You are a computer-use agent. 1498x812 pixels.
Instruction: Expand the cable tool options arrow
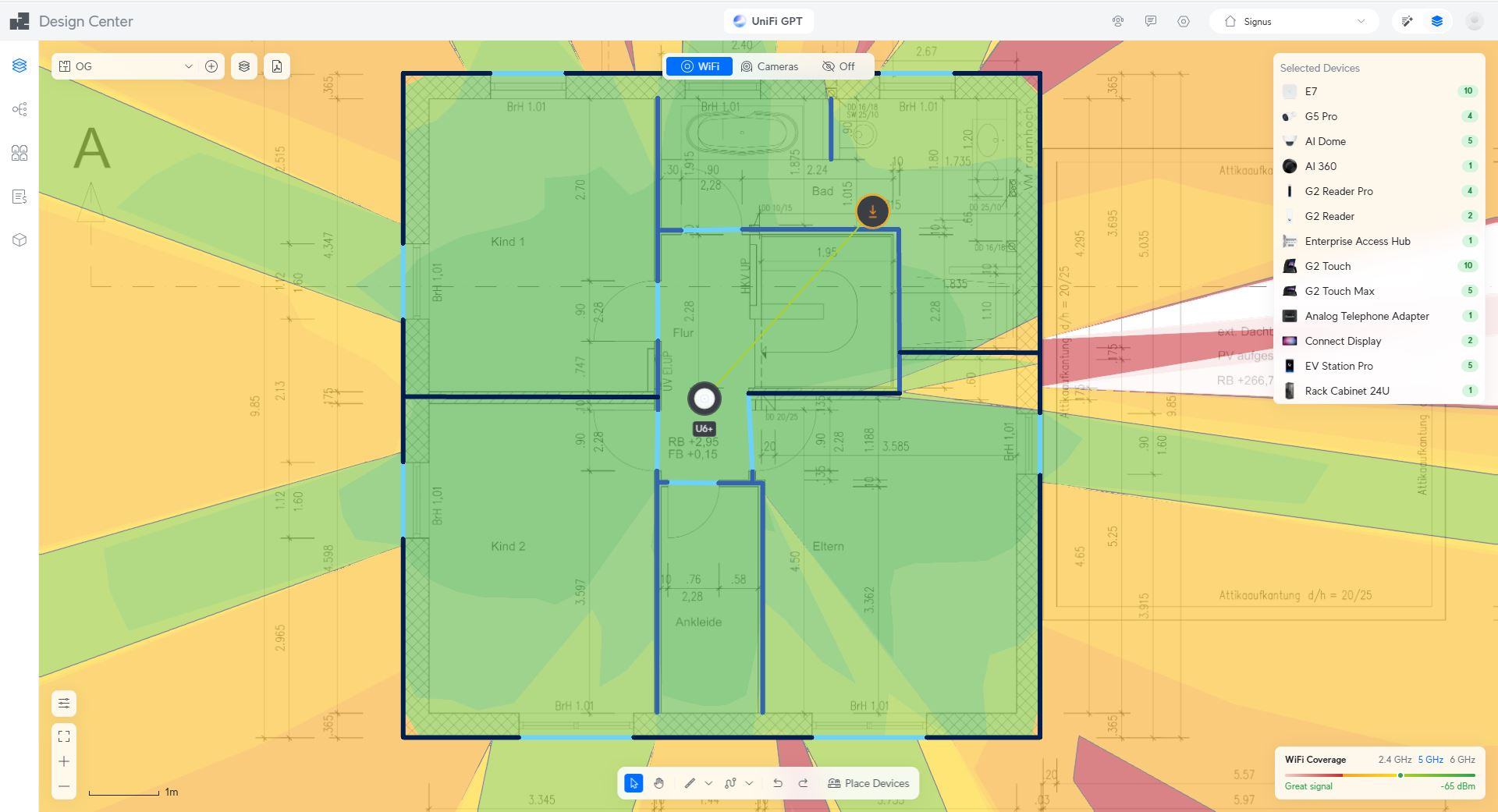749,783
